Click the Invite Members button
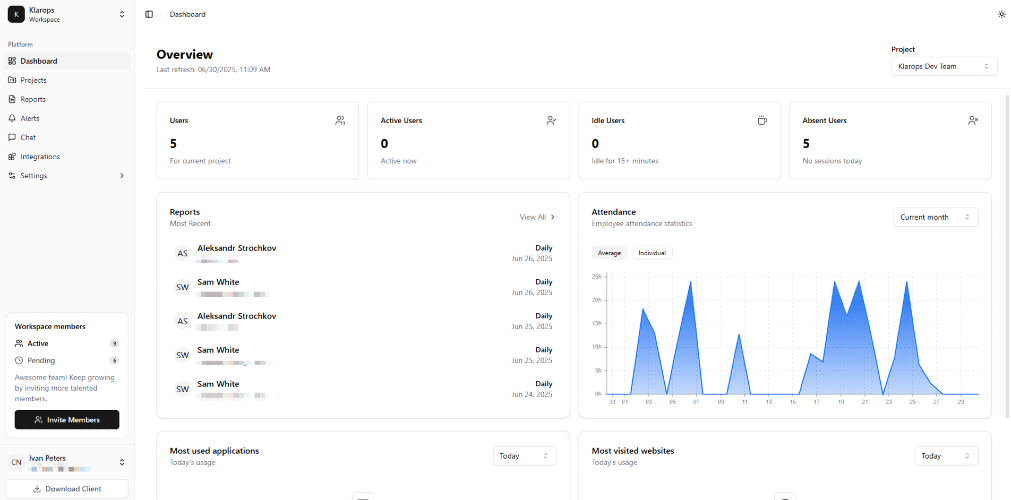Screen dimensions: 1011x500 coord(67,419)
